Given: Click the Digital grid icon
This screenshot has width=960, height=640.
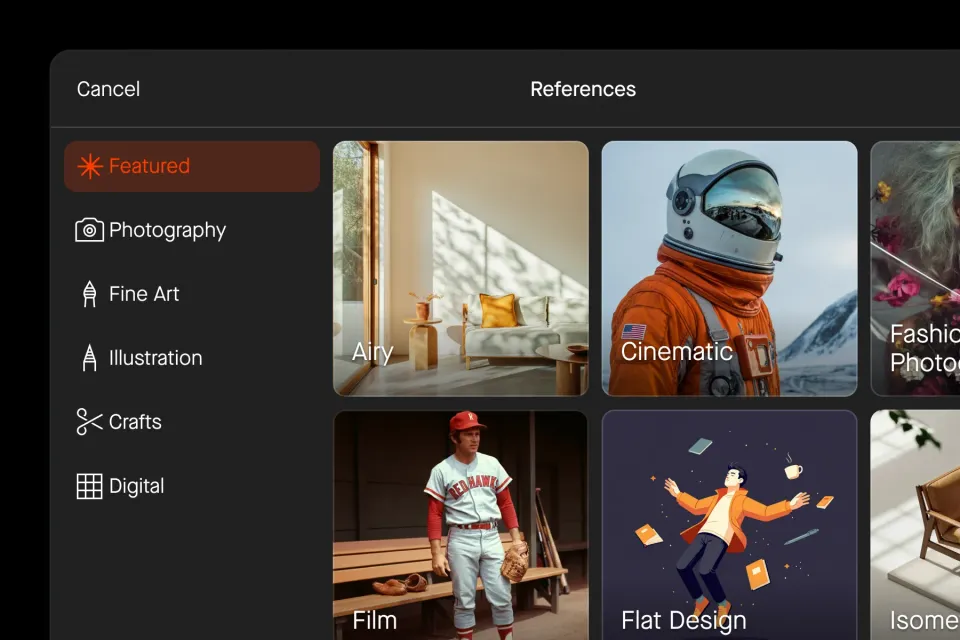Looking at the screenshot, I should pos(89,486).
